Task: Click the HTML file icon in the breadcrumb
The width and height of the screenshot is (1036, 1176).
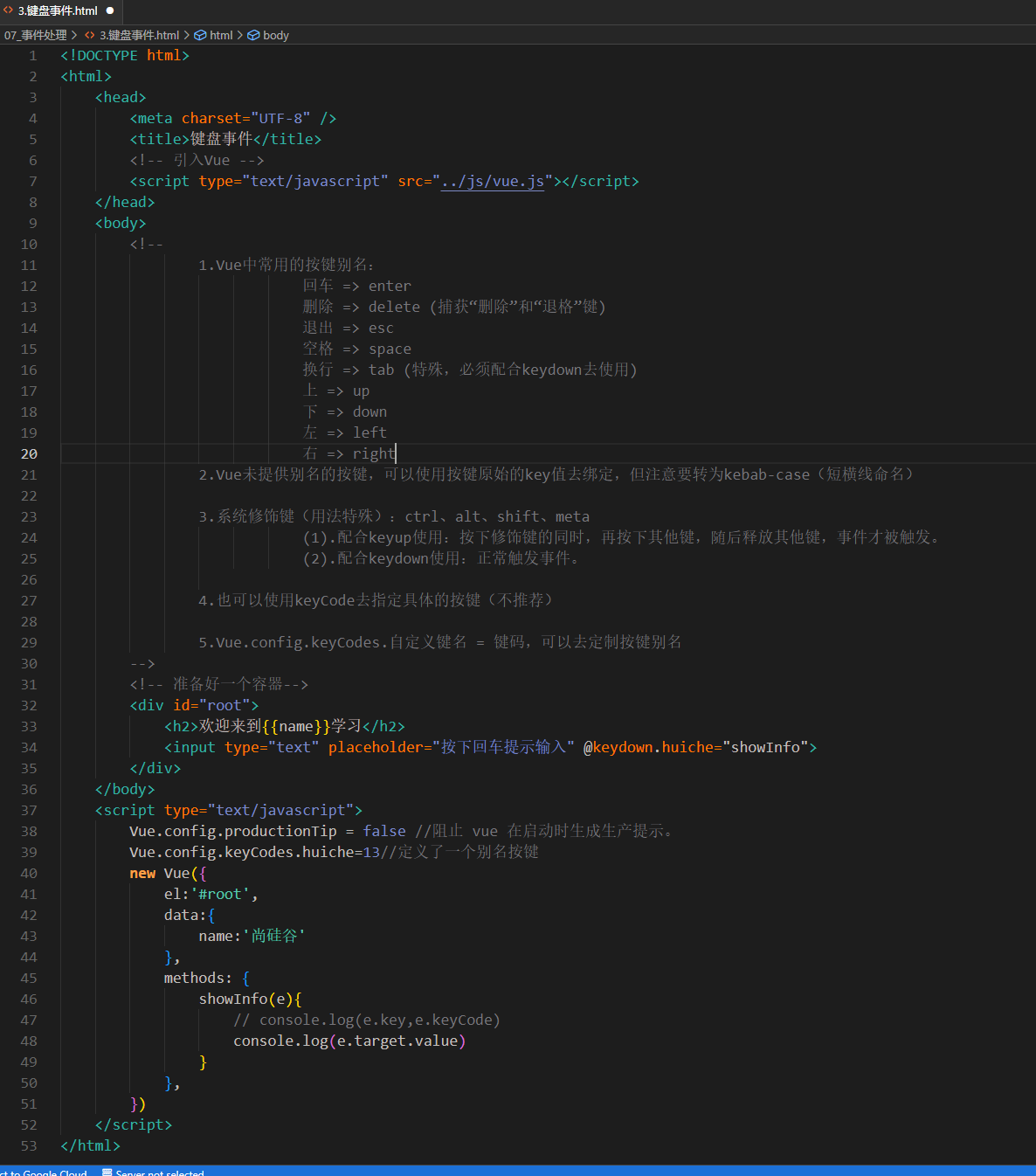Action: tap(90, 35)
